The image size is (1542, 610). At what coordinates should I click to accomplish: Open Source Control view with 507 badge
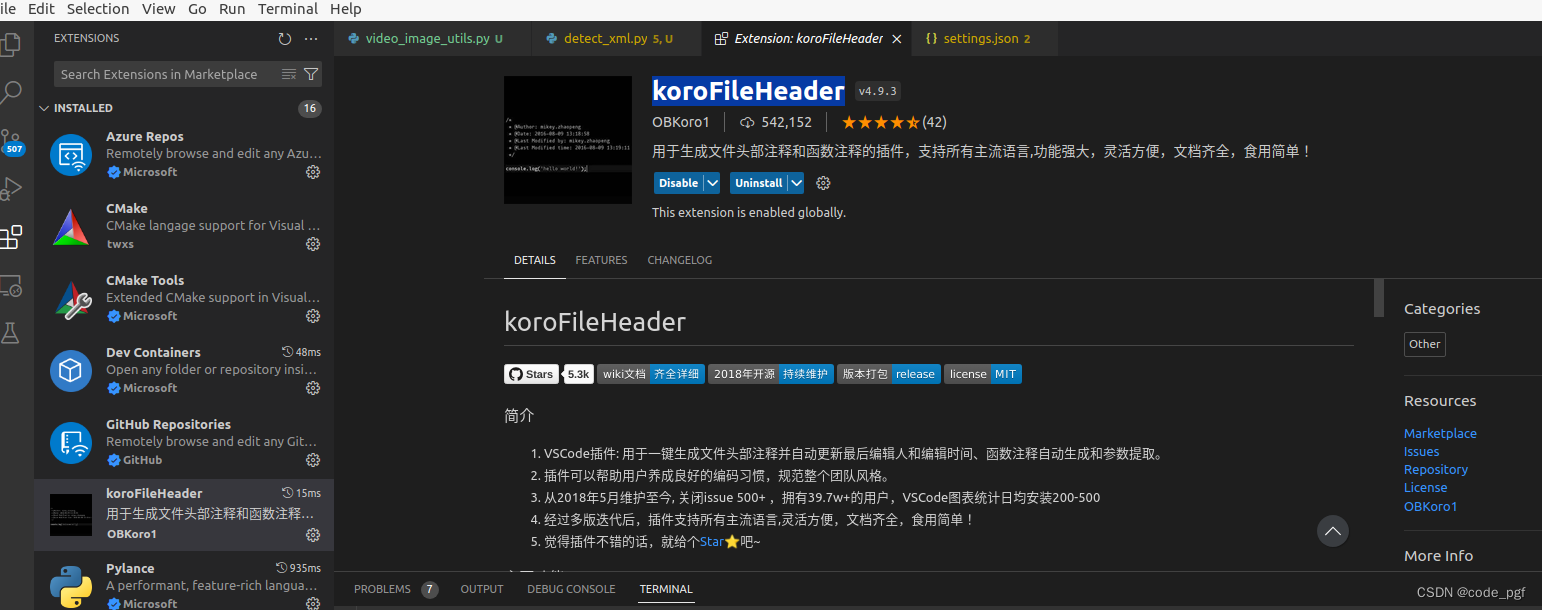pos(11,141)
